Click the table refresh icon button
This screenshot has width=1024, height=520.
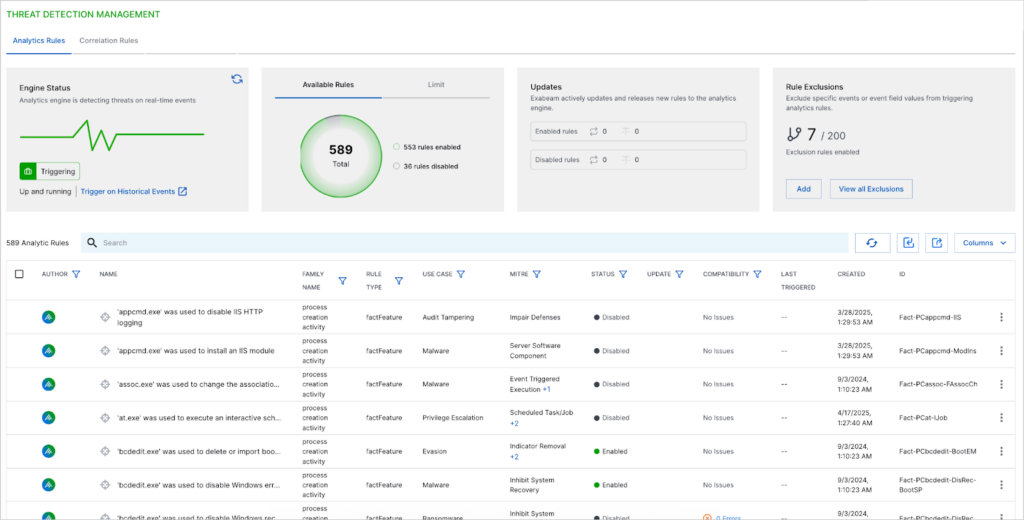pyautogui.click(x=871, y=243)
